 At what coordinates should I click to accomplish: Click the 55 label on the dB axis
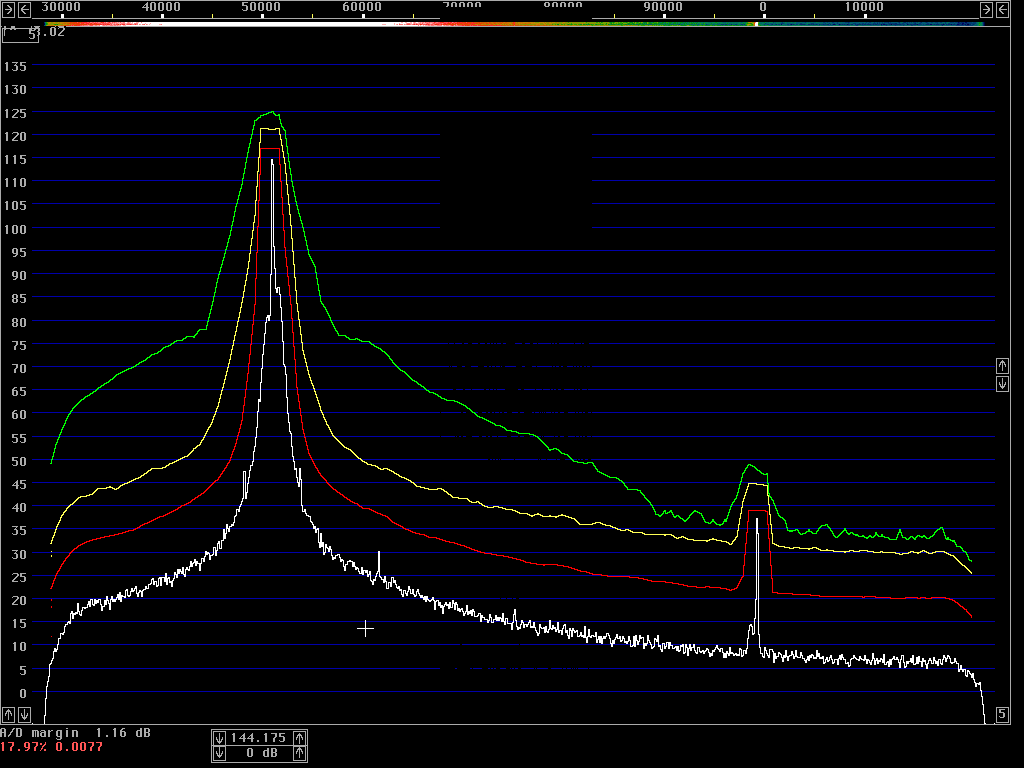point(19,438)
